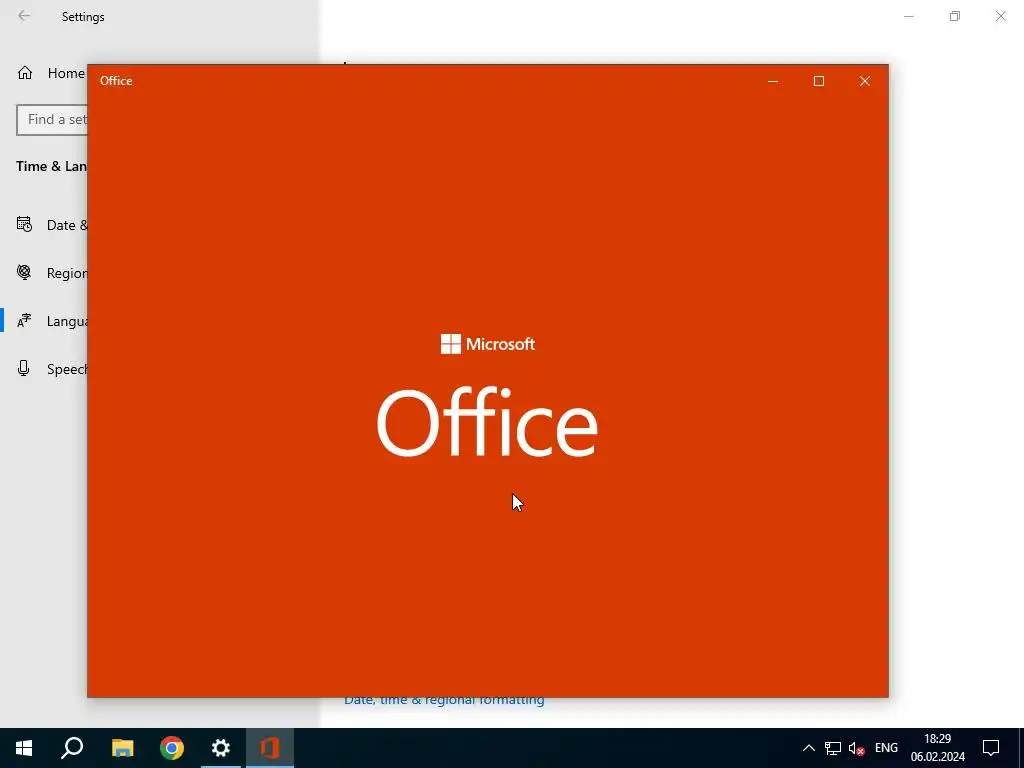Click the Language letter icon

coord(24,321)
